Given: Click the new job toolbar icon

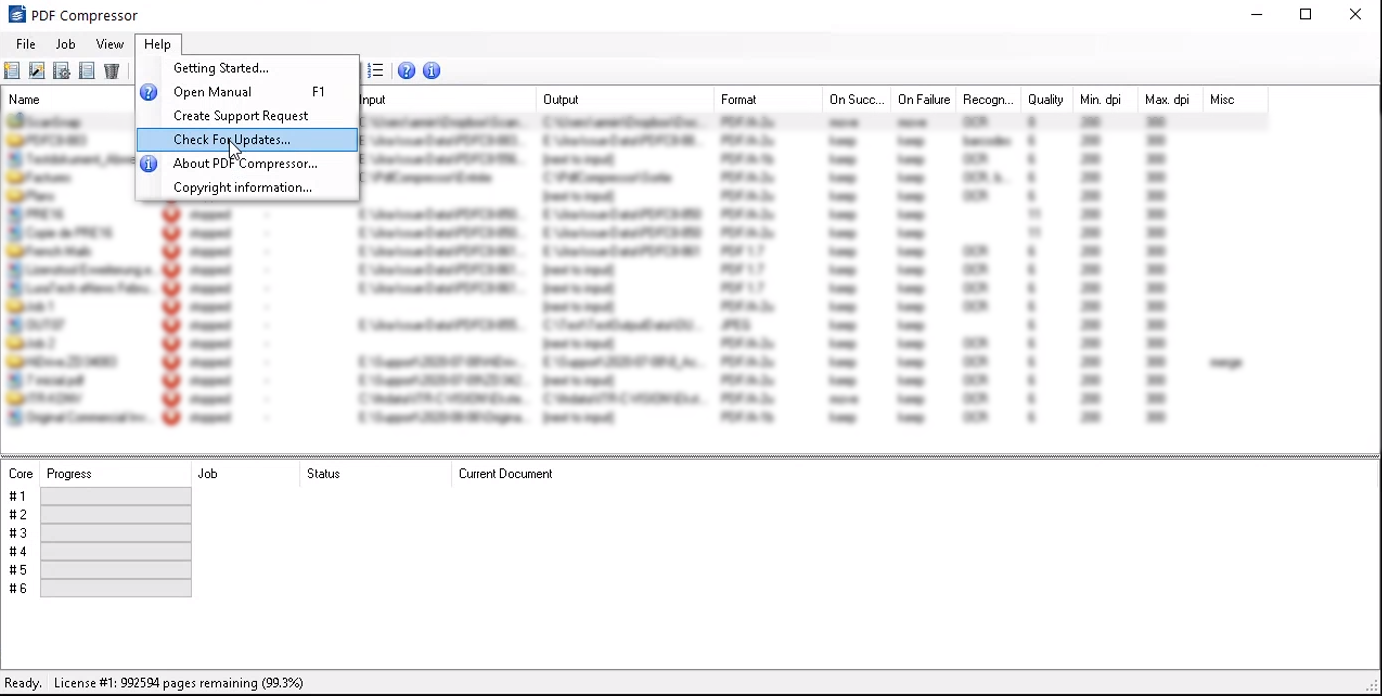Looking at the screenshot, I should (x=12, y=71).
